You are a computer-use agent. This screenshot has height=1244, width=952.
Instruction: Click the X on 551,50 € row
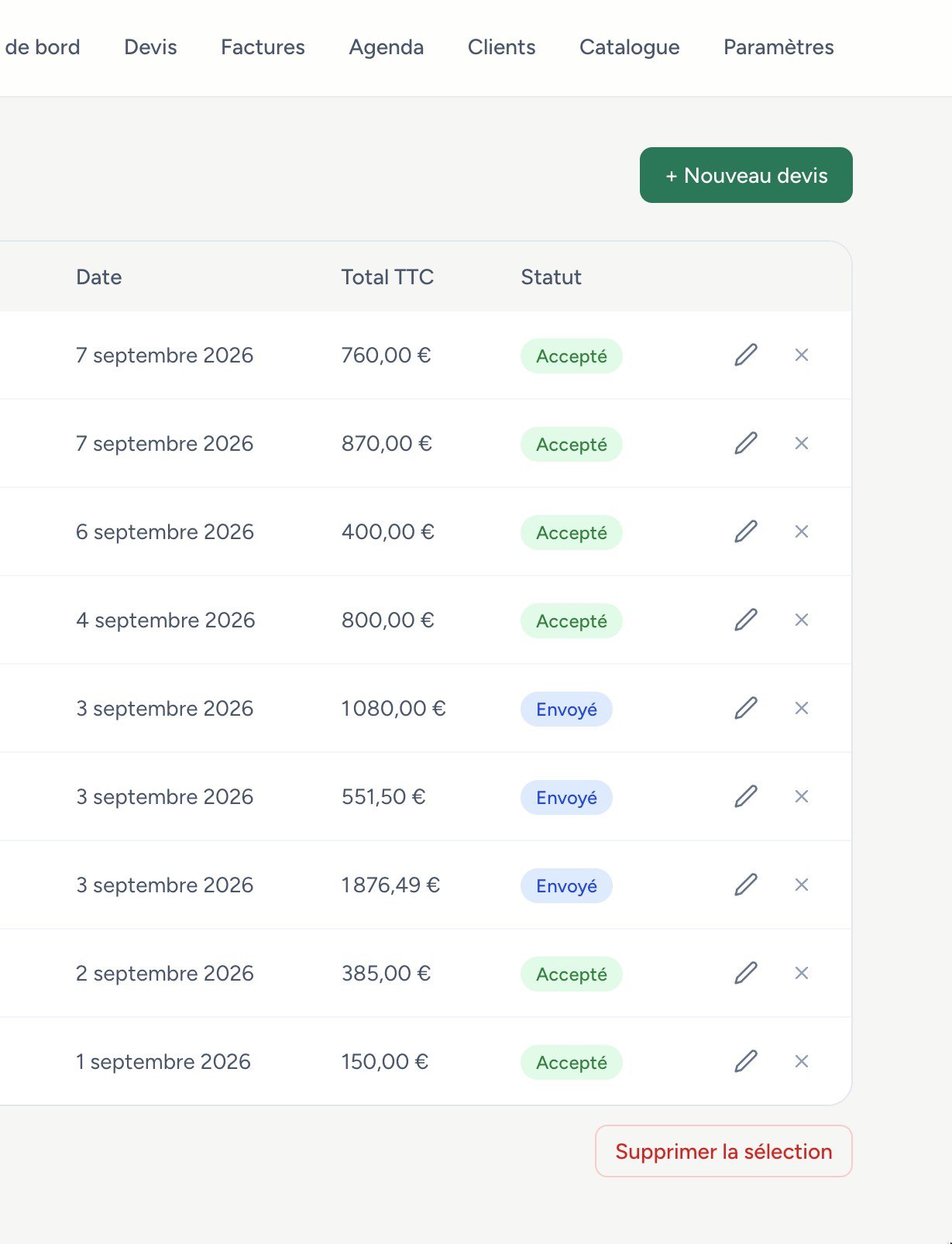point(802,796)
